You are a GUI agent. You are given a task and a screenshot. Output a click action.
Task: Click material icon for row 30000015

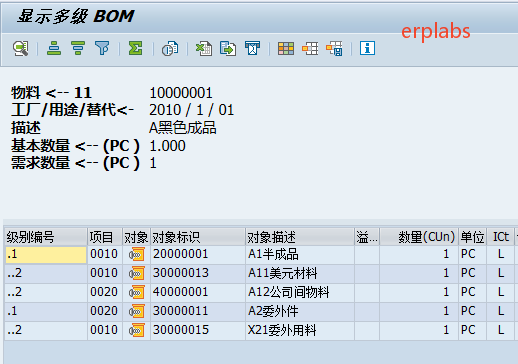[137, 330]
